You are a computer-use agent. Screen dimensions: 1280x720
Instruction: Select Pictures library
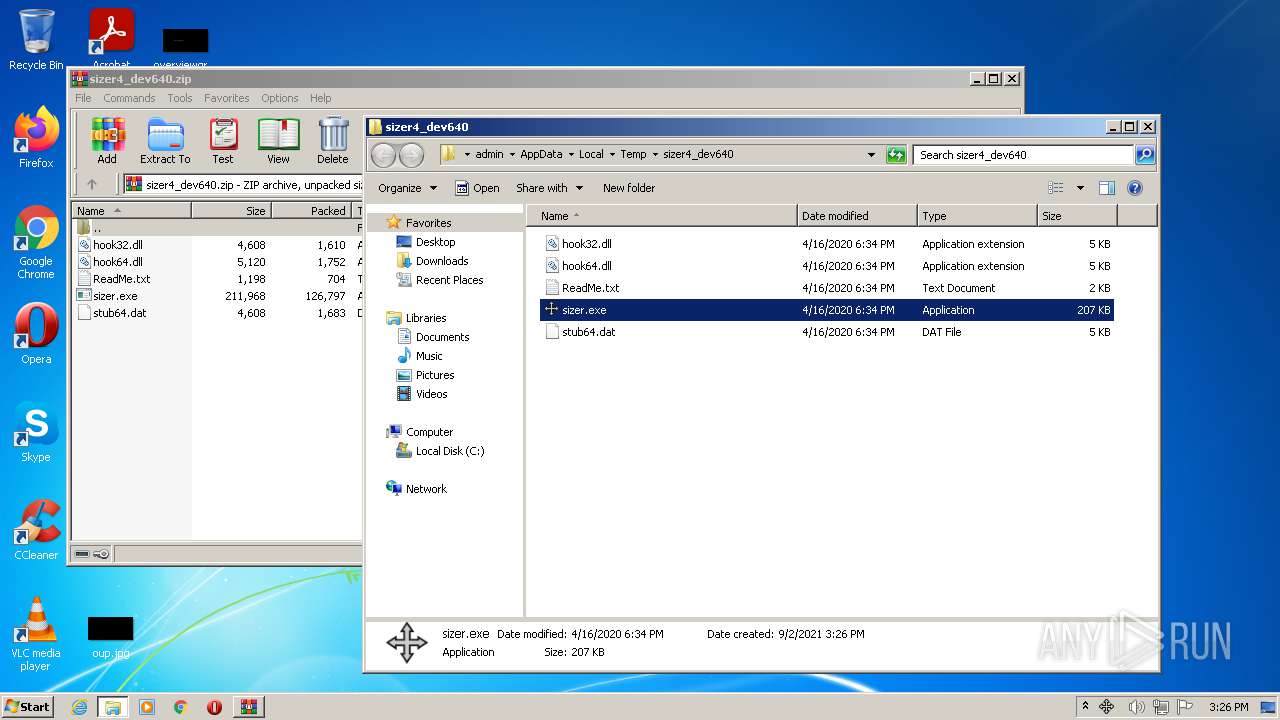(x=435, y=375)
